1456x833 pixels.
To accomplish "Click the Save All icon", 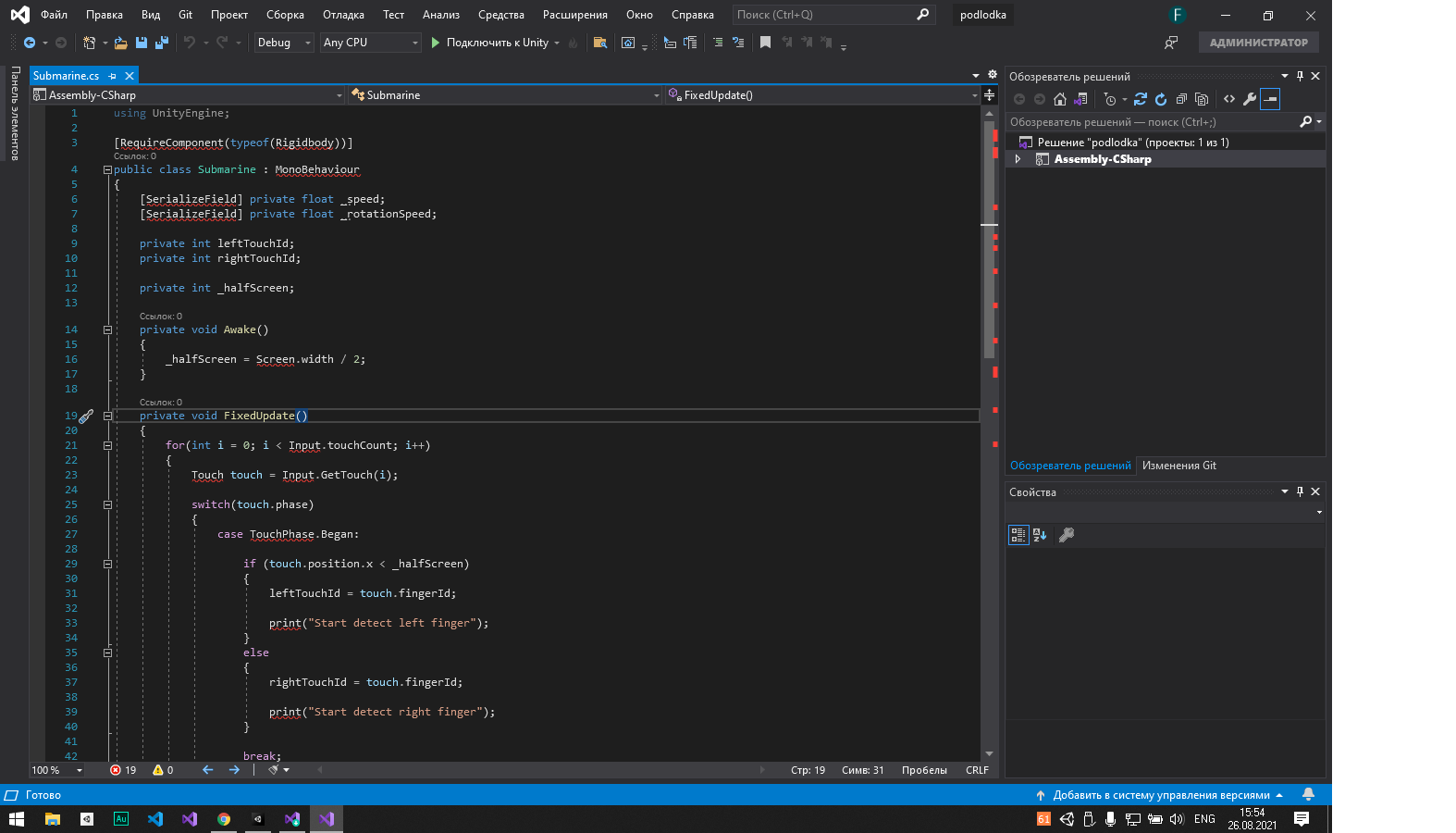I will 162,43.
